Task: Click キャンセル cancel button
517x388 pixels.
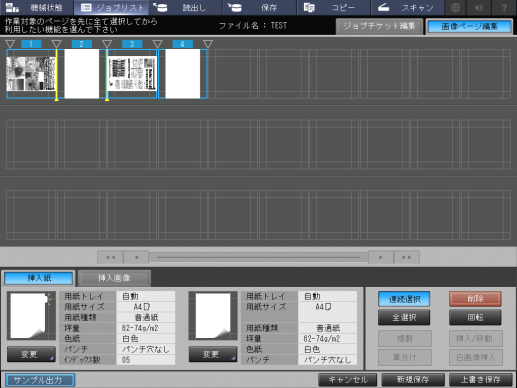Action: [x=348, y=380]
